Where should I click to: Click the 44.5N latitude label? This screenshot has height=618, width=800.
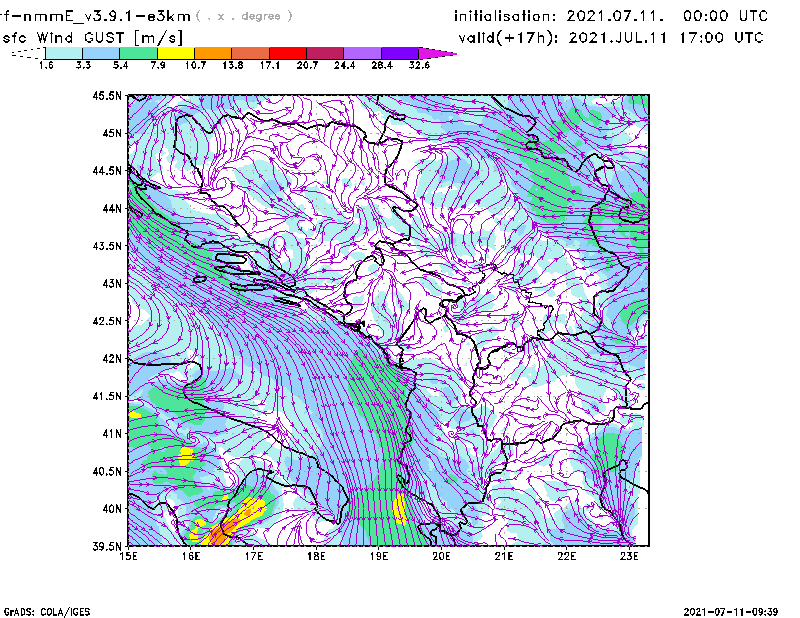click(x=107, y=170)
